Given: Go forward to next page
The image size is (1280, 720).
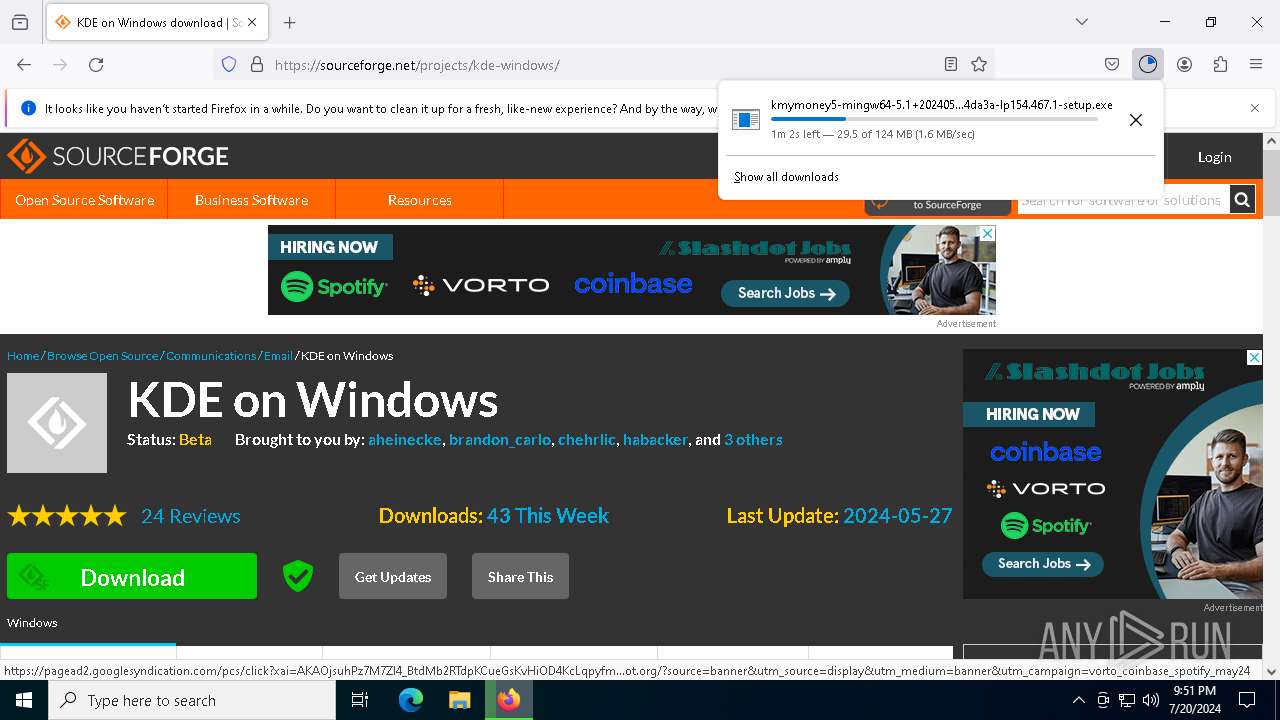Looking at the screenshot, I should pyautogui.click(x=60, y=64).
